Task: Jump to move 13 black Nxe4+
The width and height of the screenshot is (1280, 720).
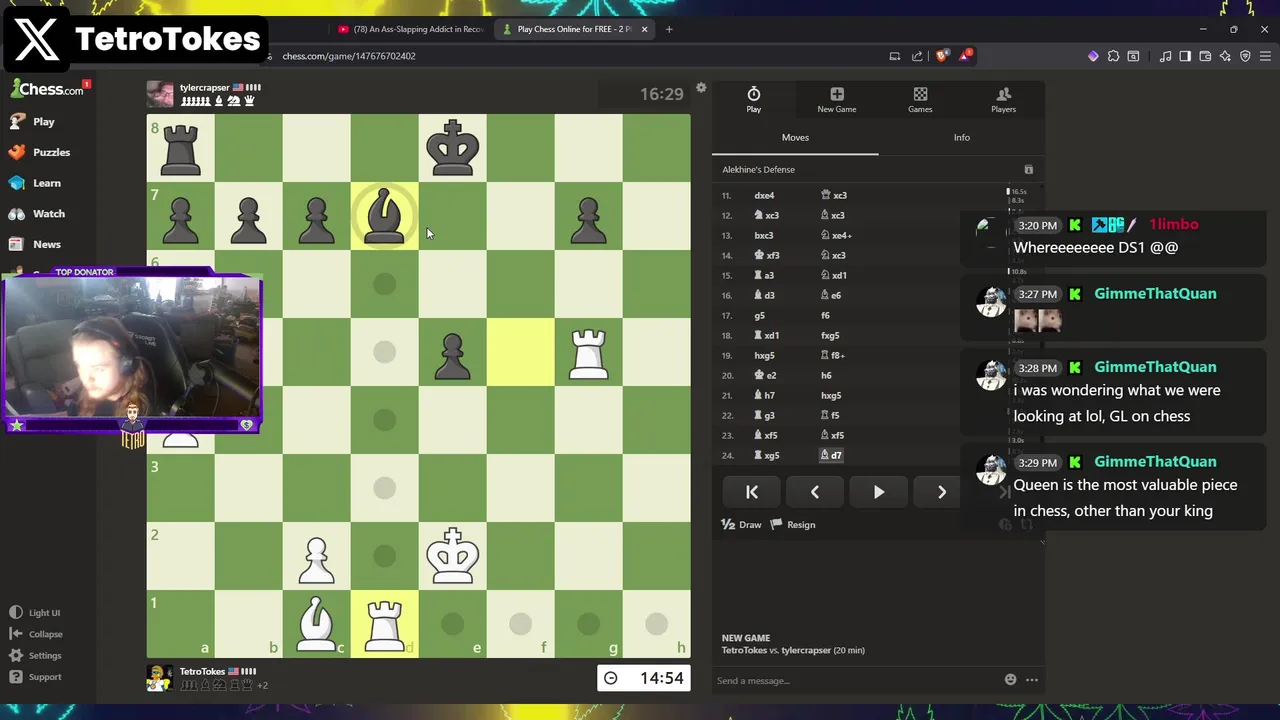Action: click(x=836, y=235)
